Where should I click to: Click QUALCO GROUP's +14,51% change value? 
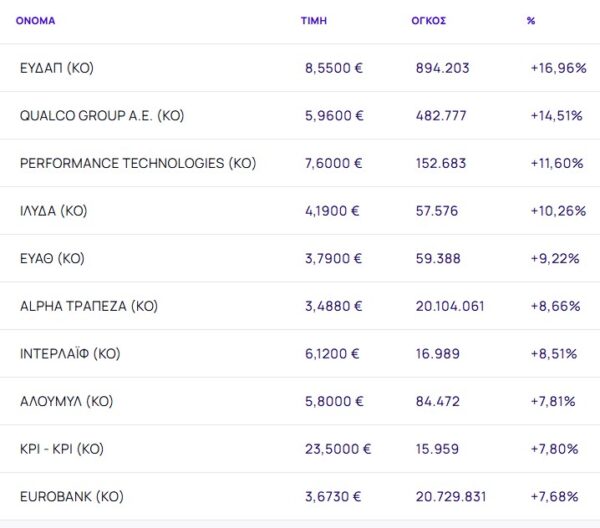pos(557,116)
